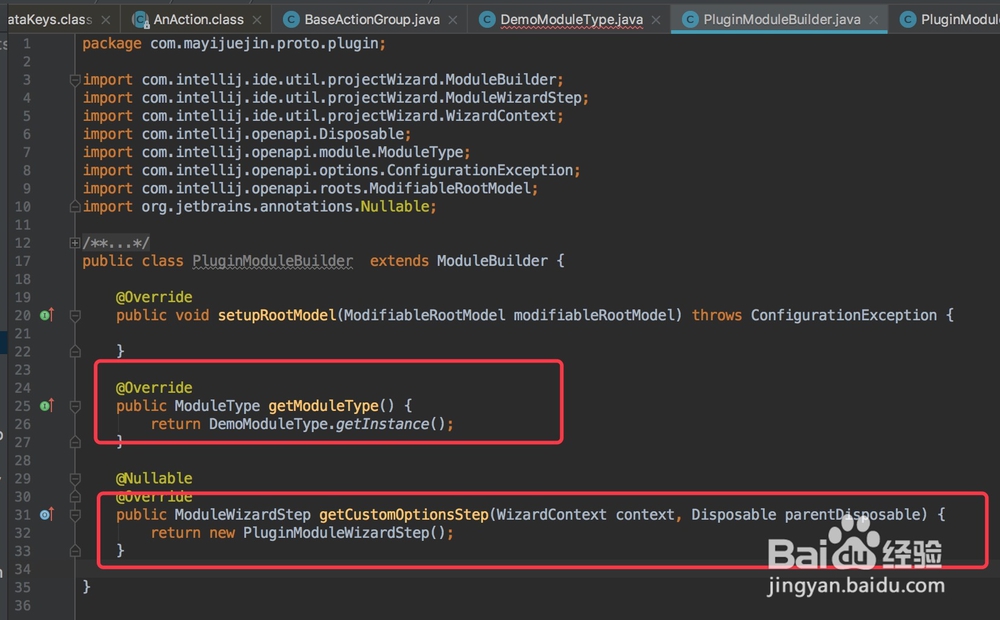This screenshot has height=620, width=1000.
Task: Click the Java icon on DemoModuleType.java tab
Action: [x=486, y=18]
